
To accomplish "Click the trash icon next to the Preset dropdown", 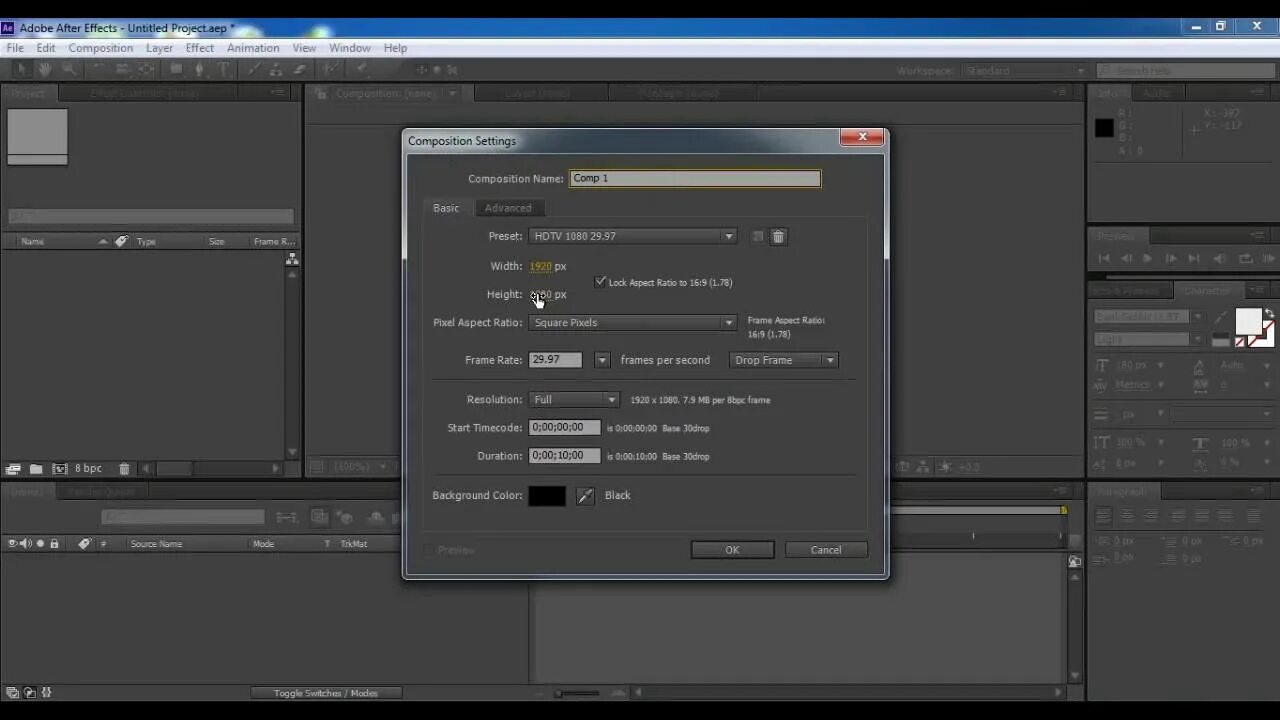I will [x=778, y=237].
